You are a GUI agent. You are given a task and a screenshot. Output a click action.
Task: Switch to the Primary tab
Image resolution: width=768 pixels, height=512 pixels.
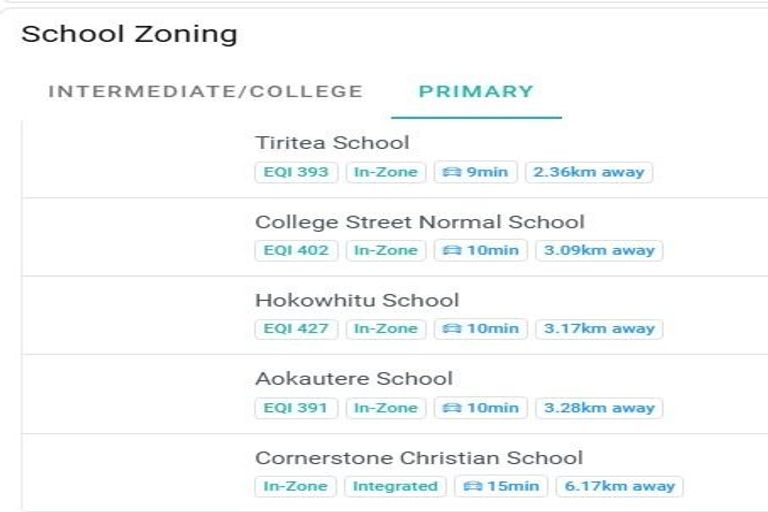tap(476, 92)
